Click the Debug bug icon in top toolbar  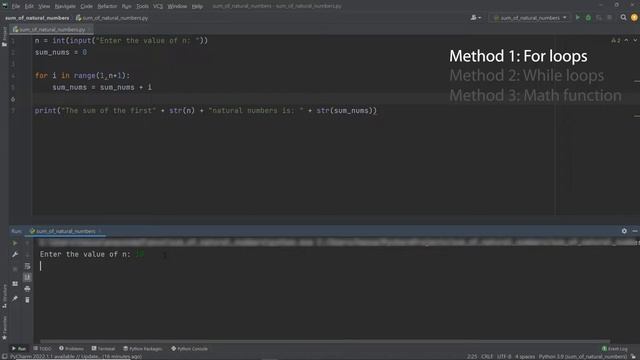pos(588,18)
